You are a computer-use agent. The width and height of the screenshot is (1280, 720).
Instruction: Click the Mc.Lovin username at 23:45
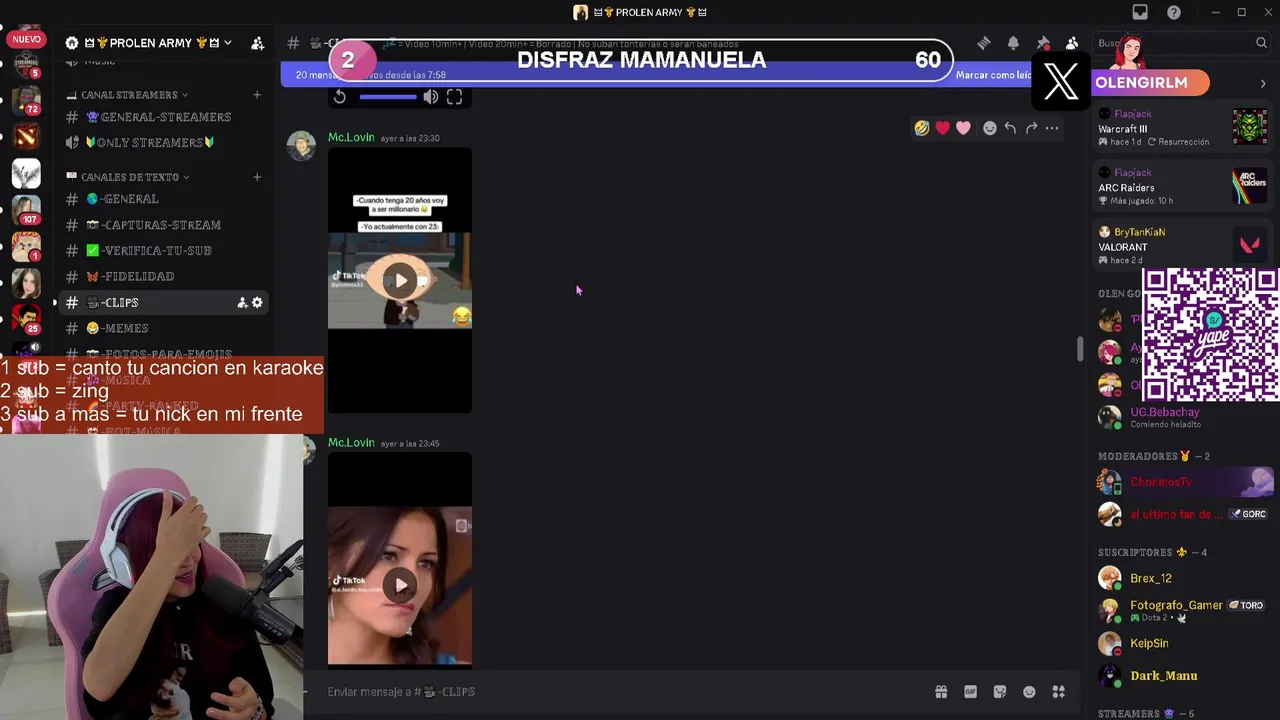[351, 443]
